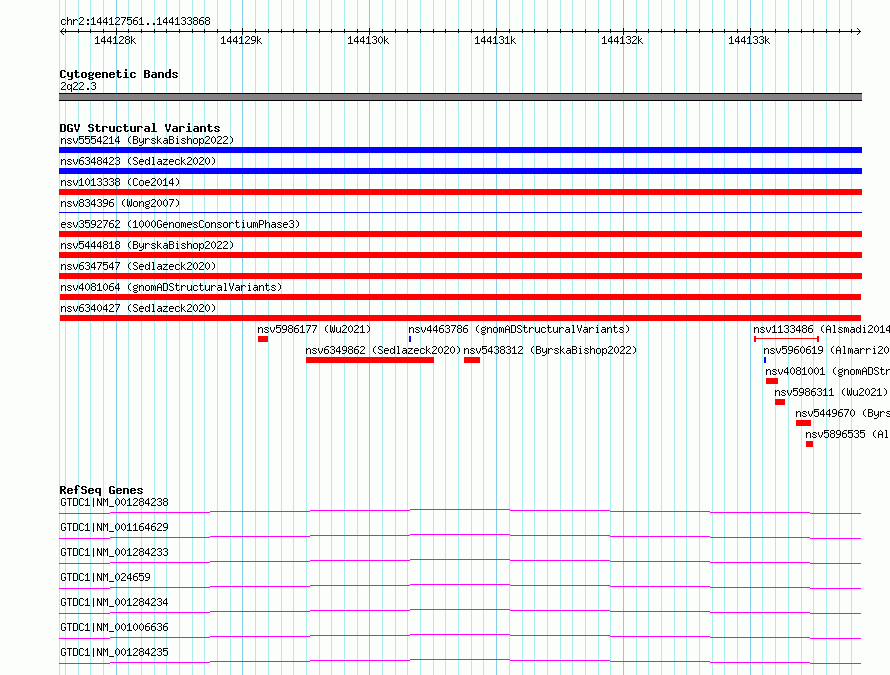Click the chr2:144127561..144133868 coordinate label
Viewport: 890px width, 675px height.
point(135,21)
